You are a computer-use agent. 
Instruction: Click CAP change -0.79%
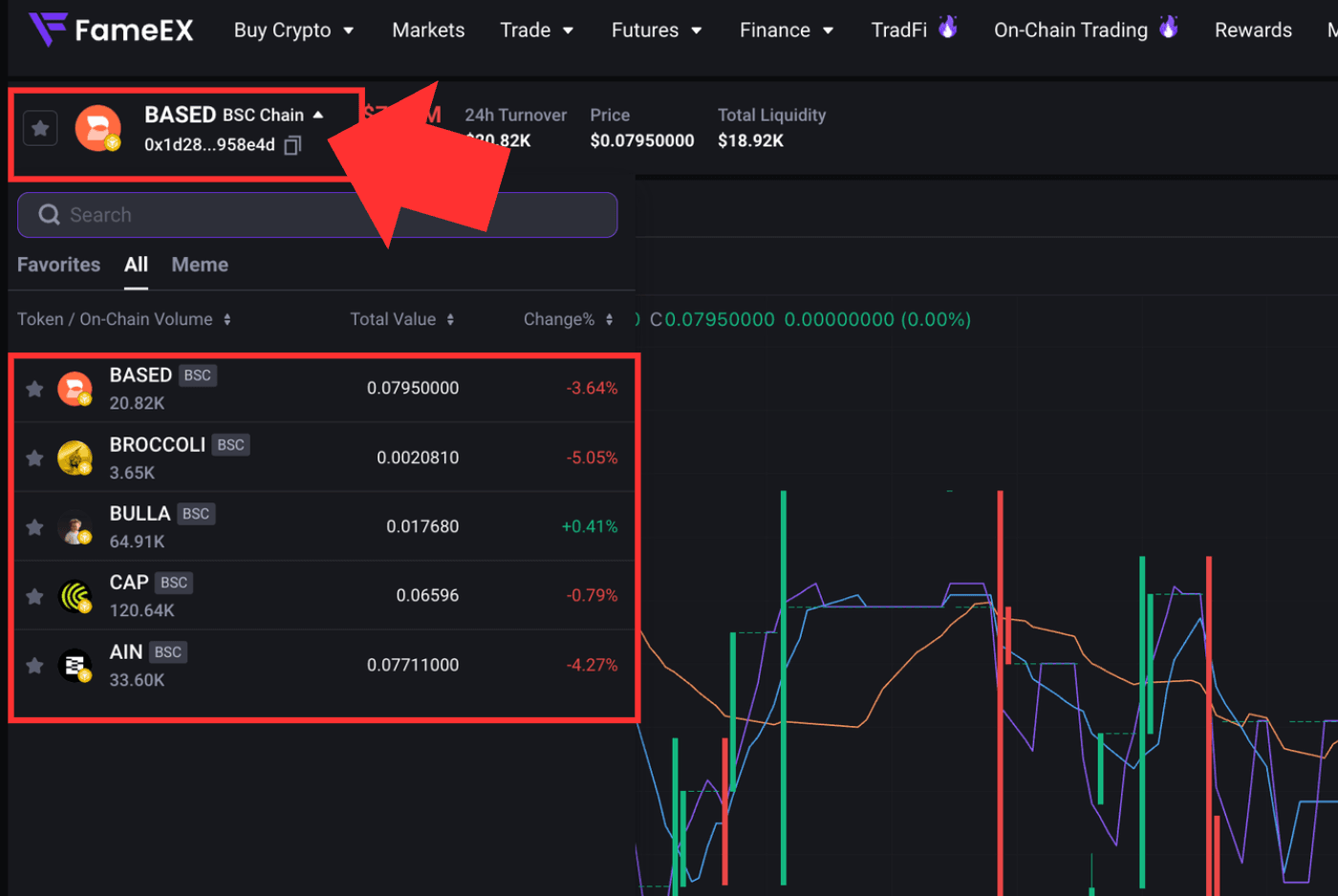592,596
